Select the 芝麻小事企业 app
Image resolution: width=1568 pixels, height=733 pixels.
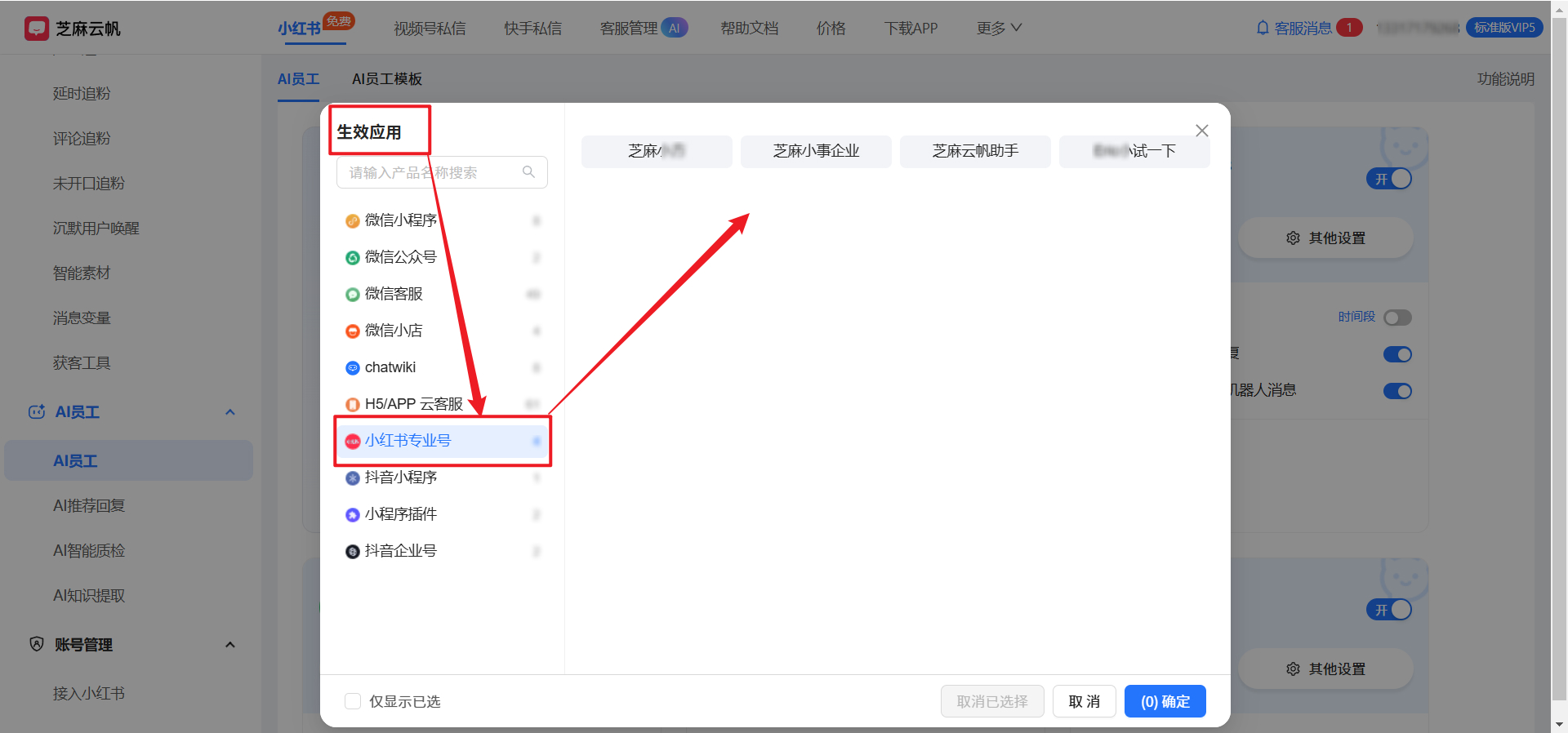coord(816,151)
